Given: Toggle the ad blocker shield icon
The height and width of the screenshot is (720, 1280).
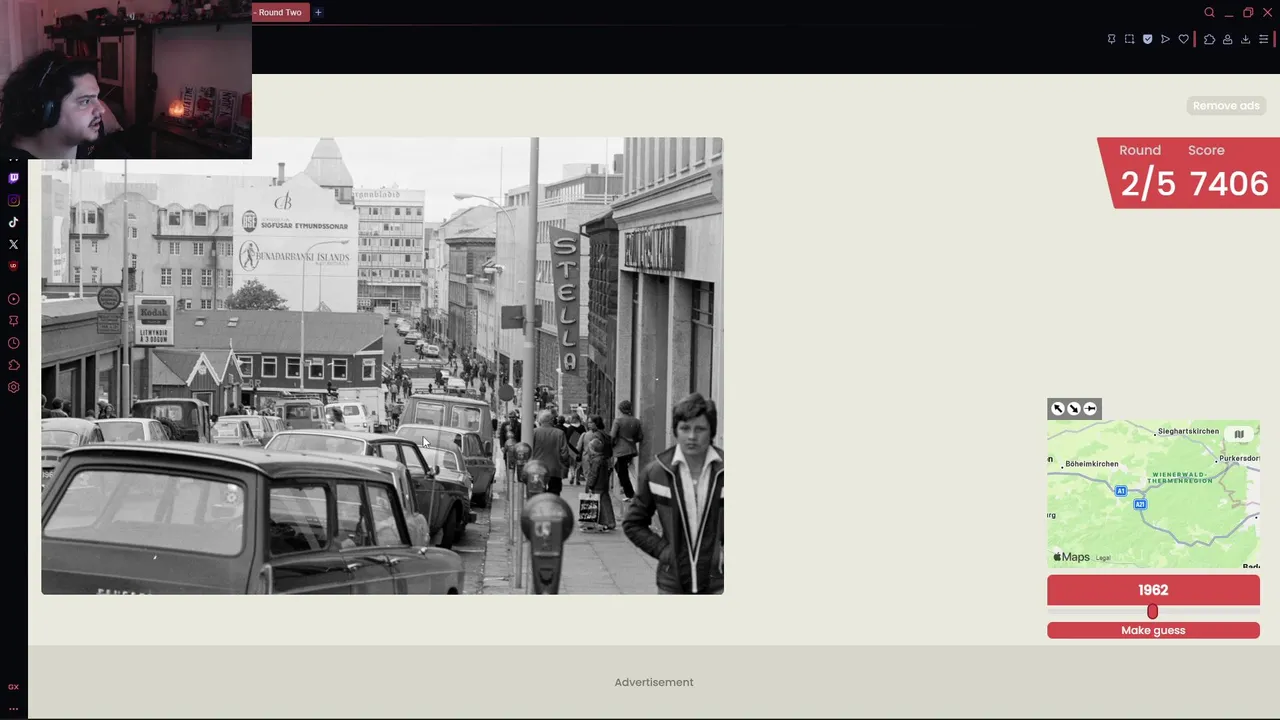Looking at the screenshot, I should pyautogui.click(x=1147, y=39).
